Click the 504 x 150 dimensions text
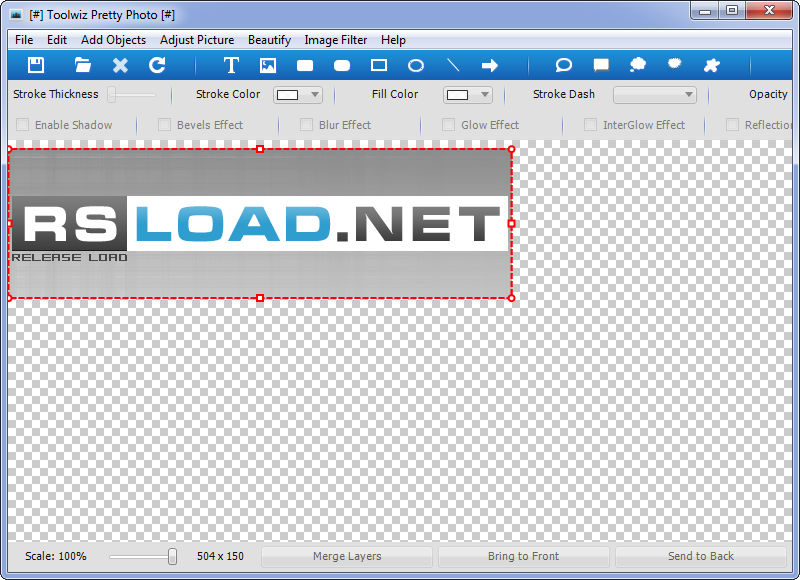 coord(220,556)
